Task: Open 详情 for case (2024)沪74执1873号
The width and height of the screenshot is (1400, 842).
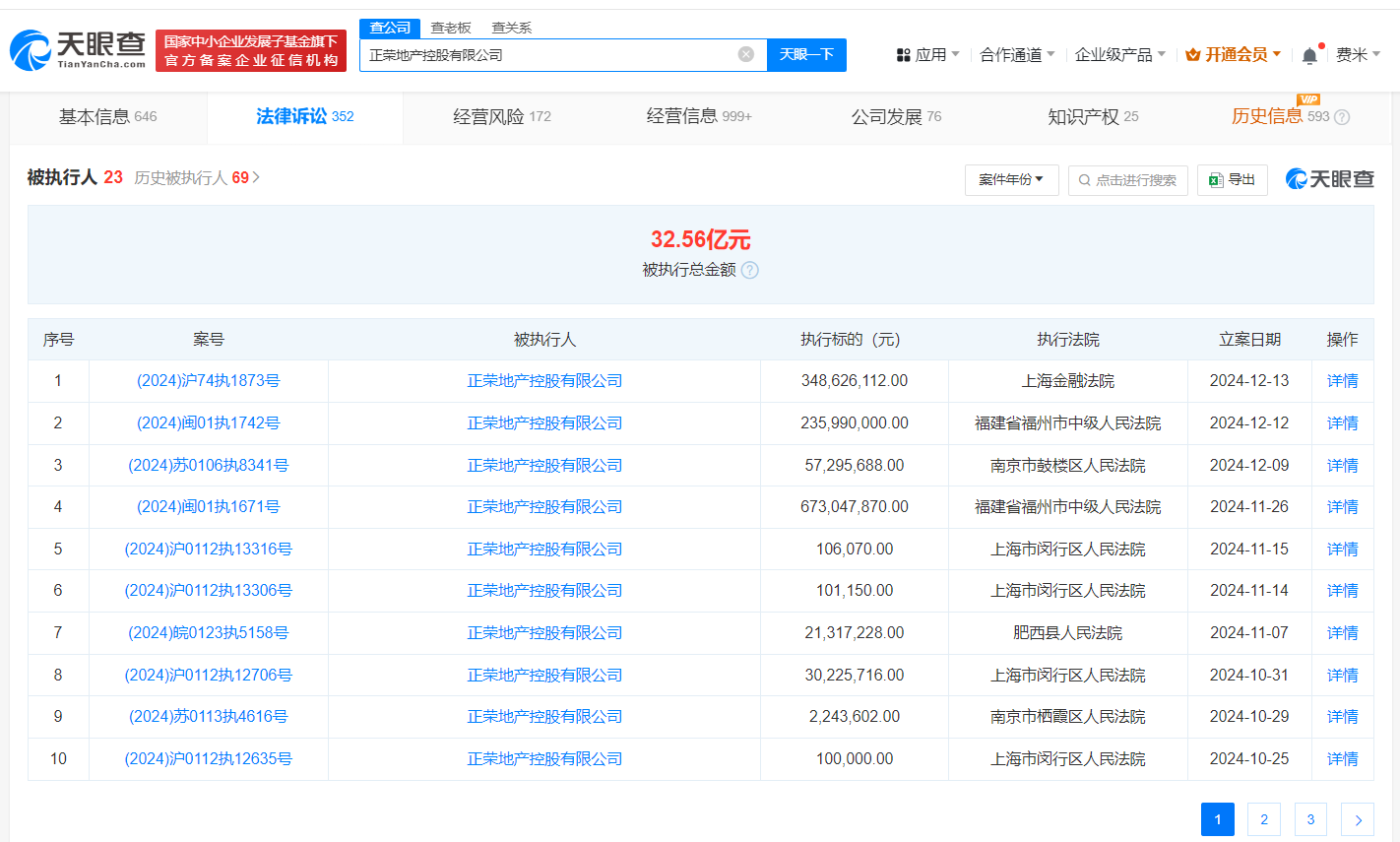Action: point(1342,380)
